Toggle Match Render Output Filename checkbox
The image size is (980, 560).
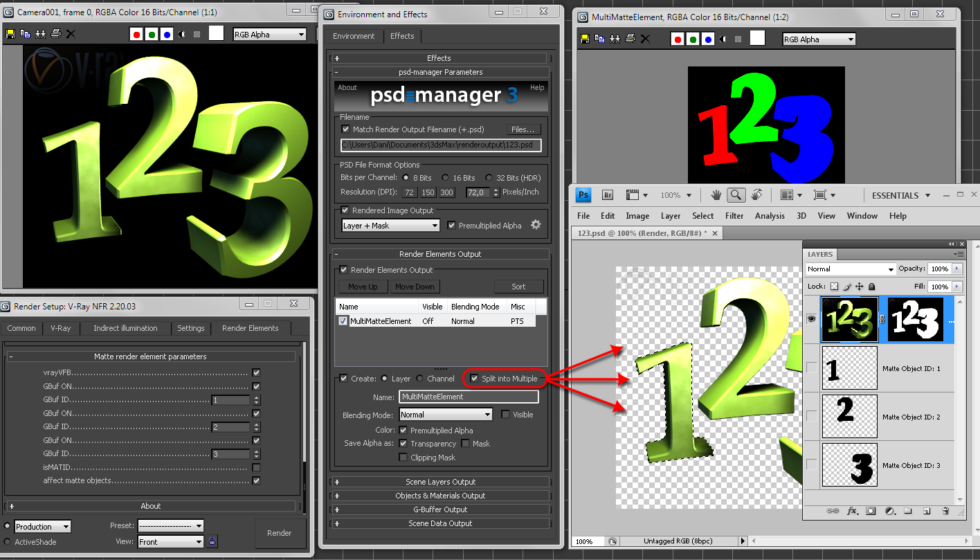pos(346,129)
